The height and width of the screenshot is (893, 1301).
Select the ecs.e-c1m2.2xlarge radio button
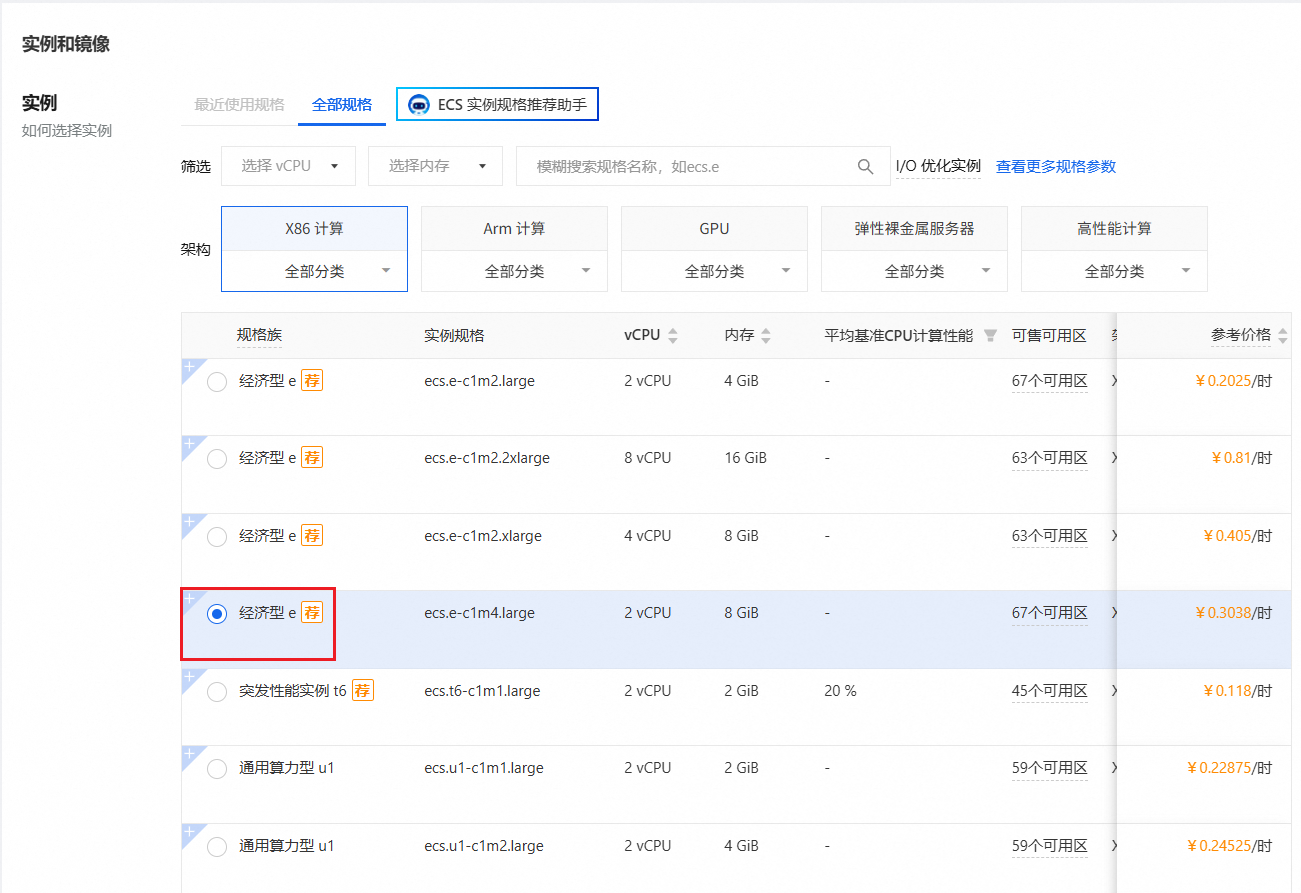[217, 459]
